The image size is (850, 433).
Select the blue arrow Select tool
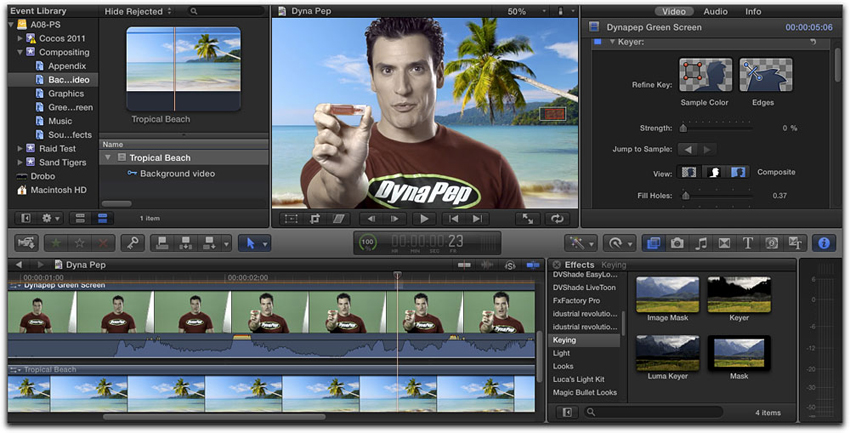tap(250, 243)
